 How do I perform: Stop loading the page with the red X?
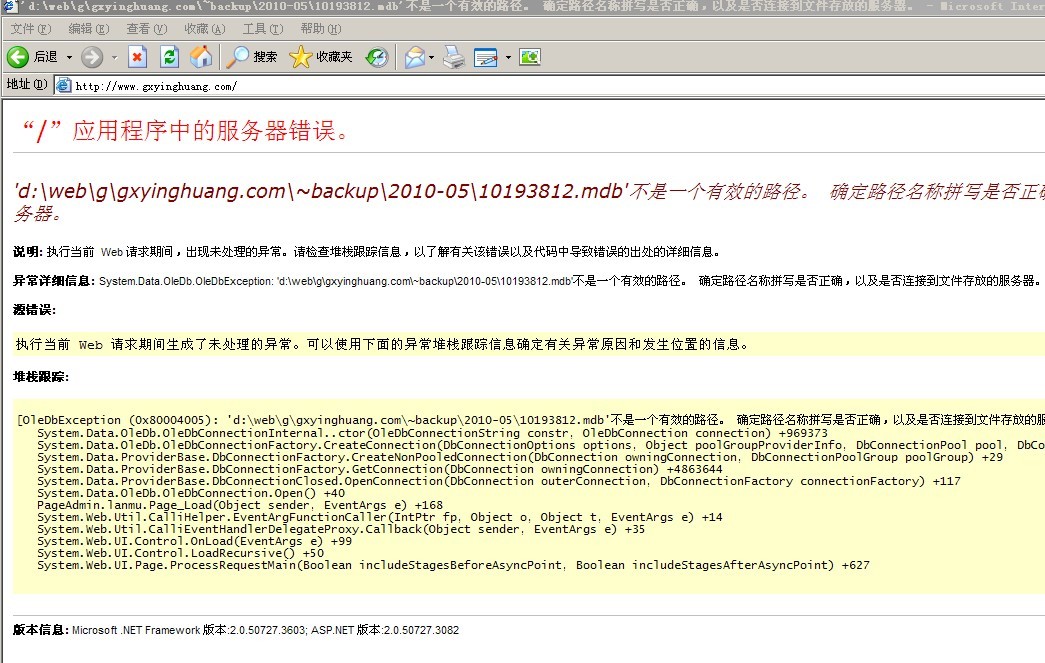tap(138, 57)
